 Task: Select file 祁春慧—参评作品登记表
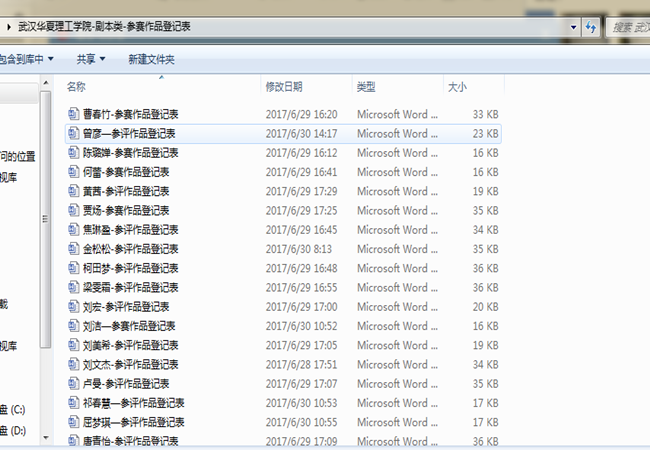point(133,403)
